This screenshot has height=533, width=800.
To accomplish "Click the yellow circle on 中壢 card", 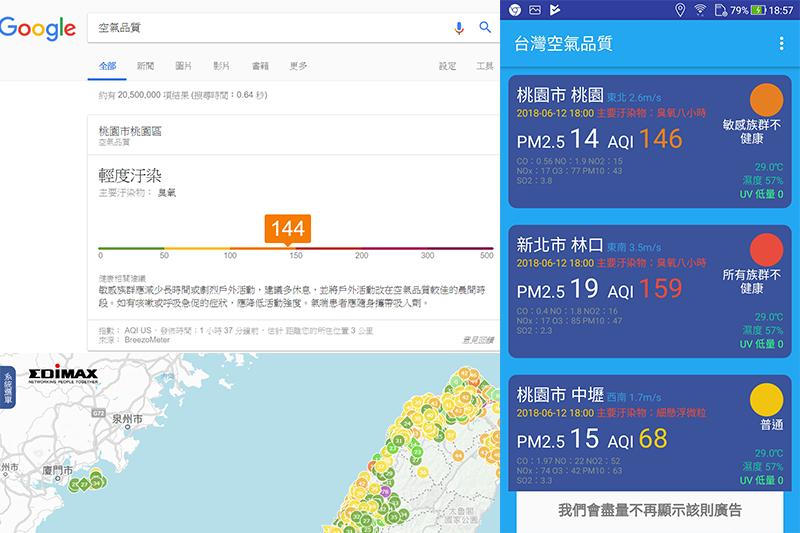I will tap(766, 399).
